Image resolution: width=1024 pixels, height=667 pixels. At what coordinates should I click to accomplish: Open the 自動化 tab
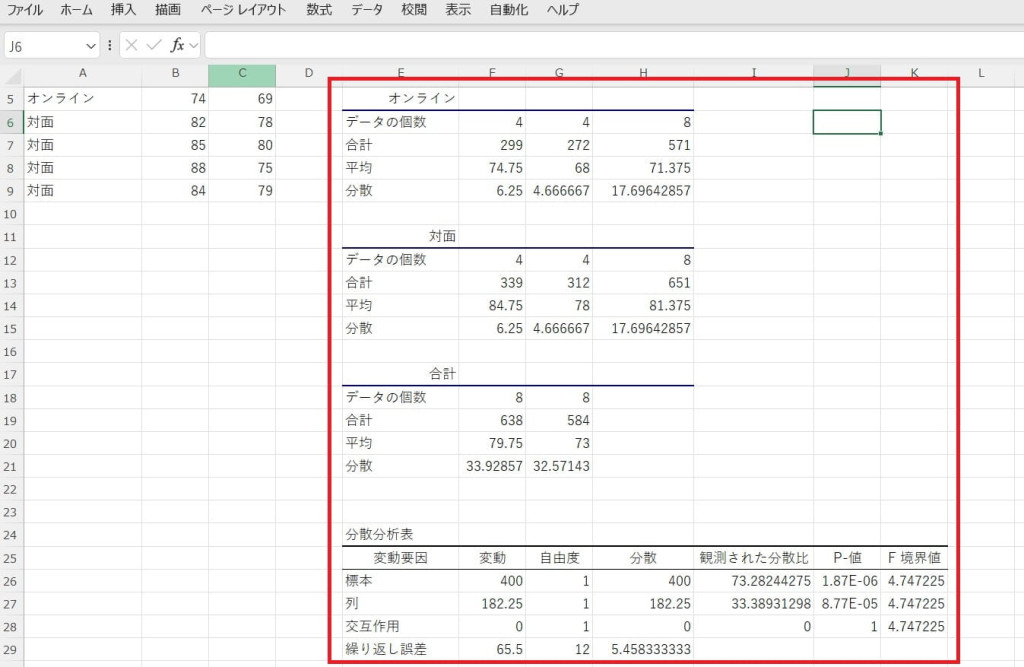509,10
